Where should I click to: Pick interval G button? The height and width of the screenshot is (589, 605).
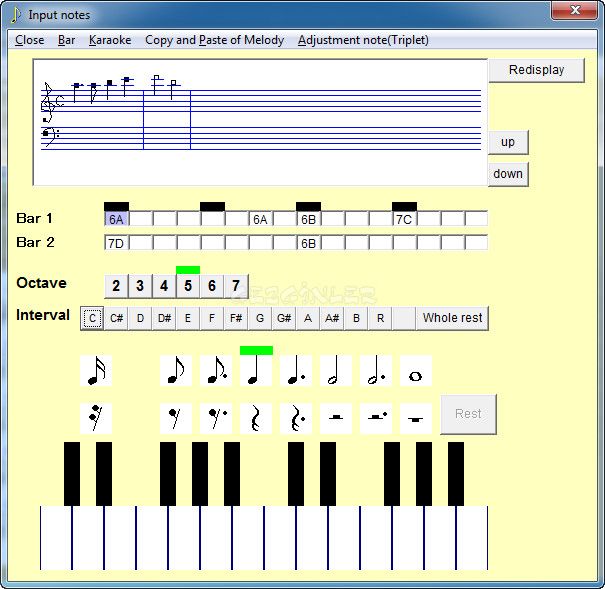[260, 318]
